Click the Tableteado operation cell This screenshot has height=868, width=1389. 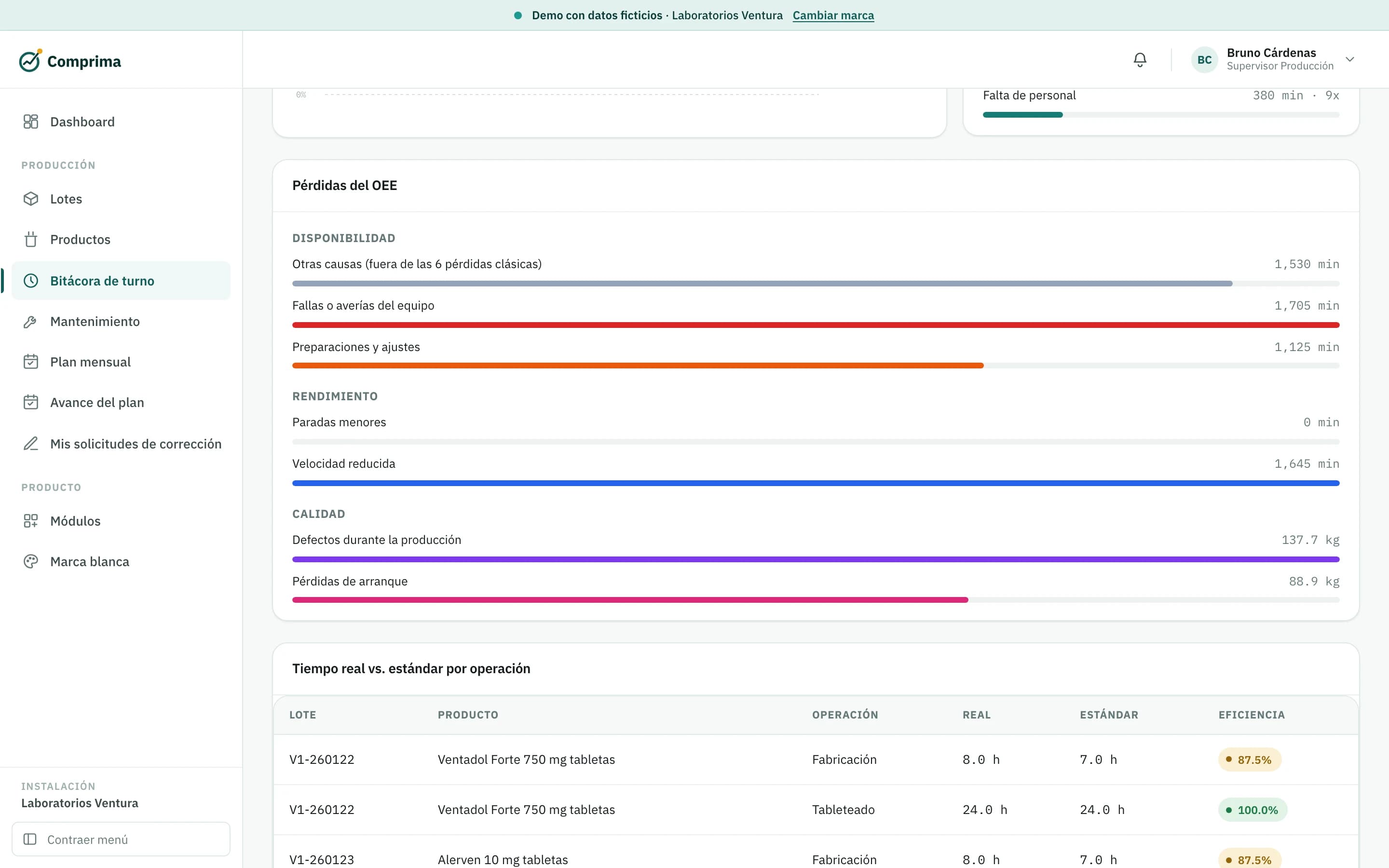pos(843,810)
